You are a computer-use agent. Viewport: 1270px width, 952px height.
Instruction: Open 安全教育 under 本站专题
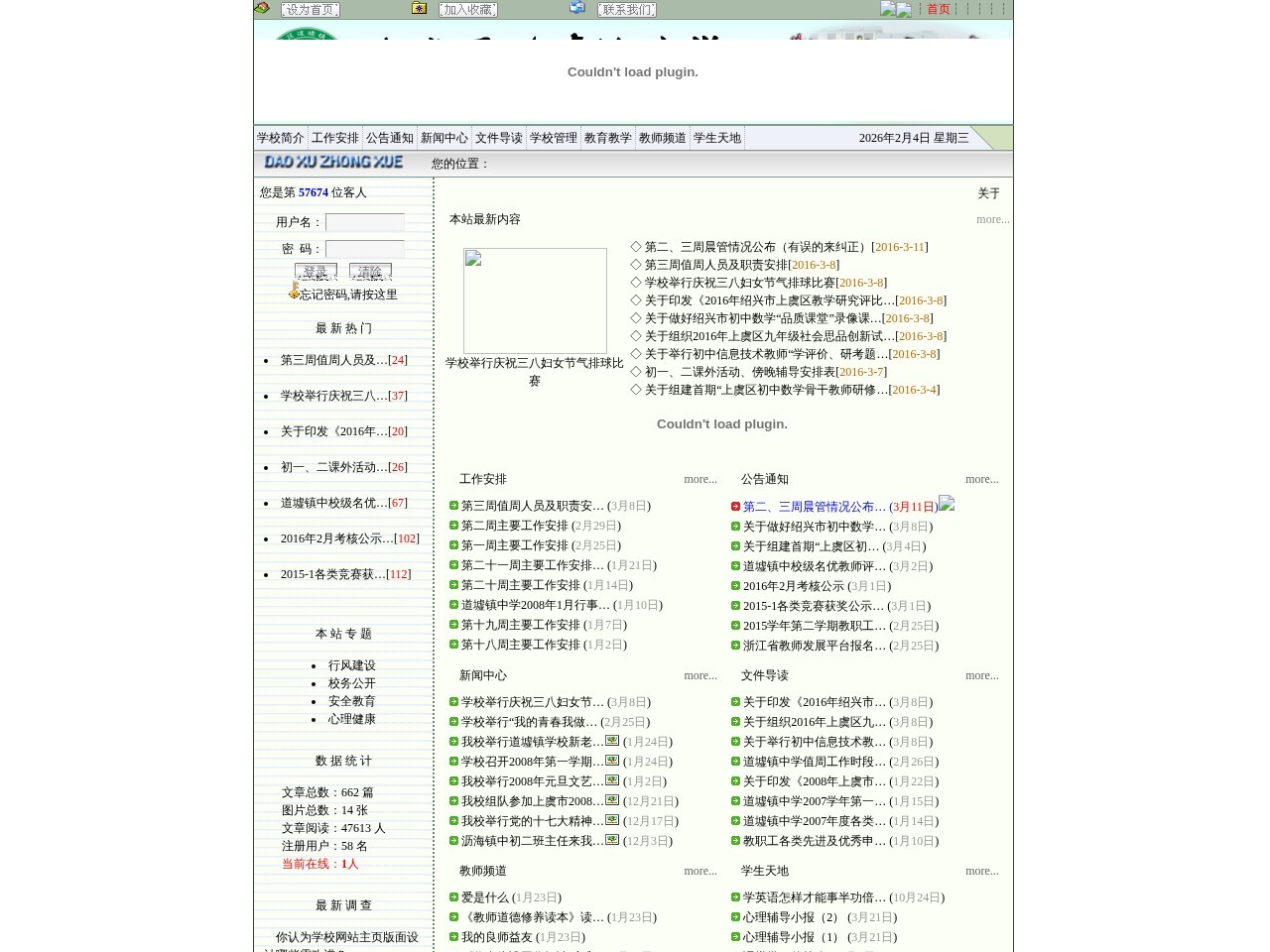[352, 701]
